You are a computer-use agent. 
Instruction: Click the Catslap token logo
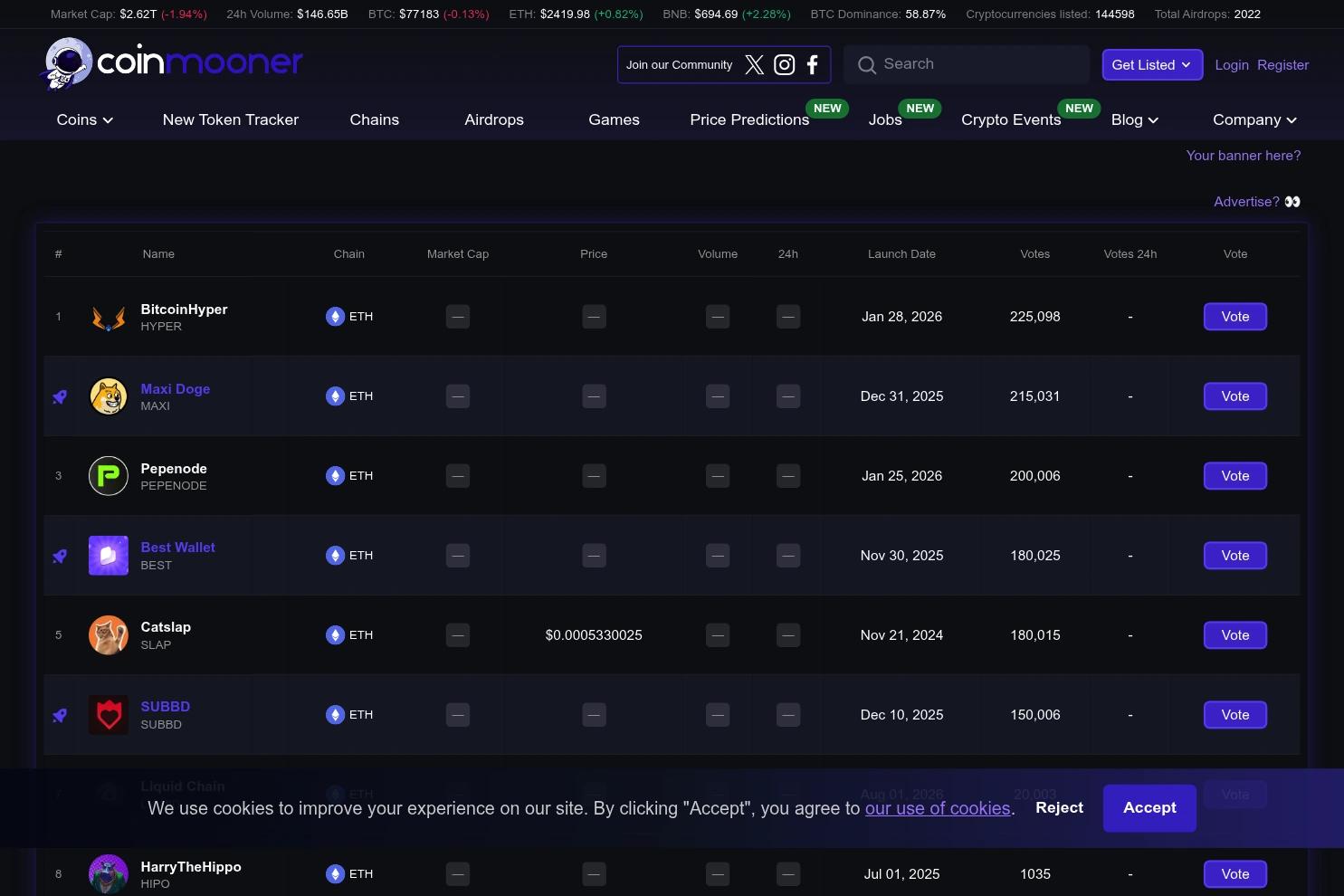pos(109,635)
